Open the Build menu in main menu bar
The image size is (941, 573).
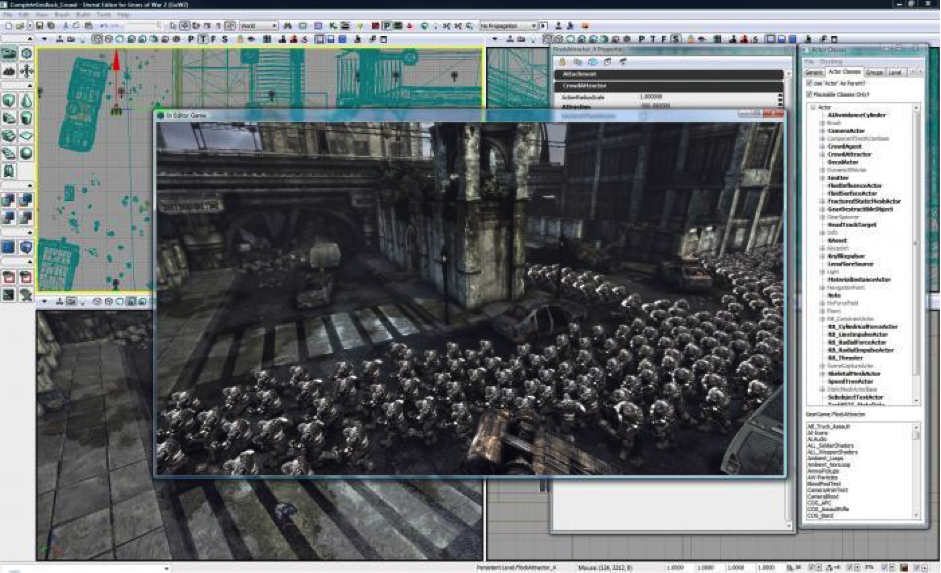click(83, 14)
